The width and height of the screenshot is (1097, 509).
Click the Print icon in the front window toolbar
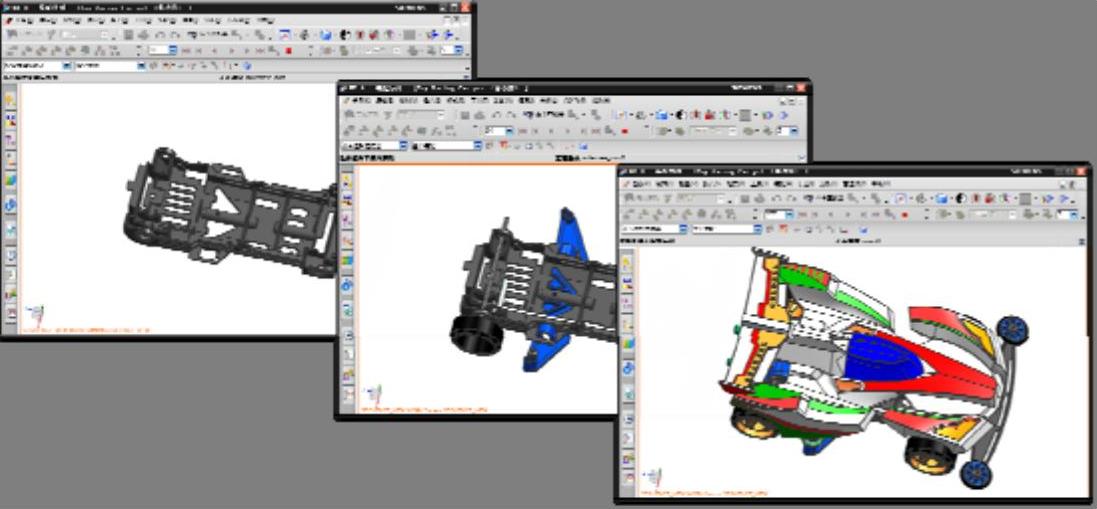pyautogui.click(x=759, y=199)
